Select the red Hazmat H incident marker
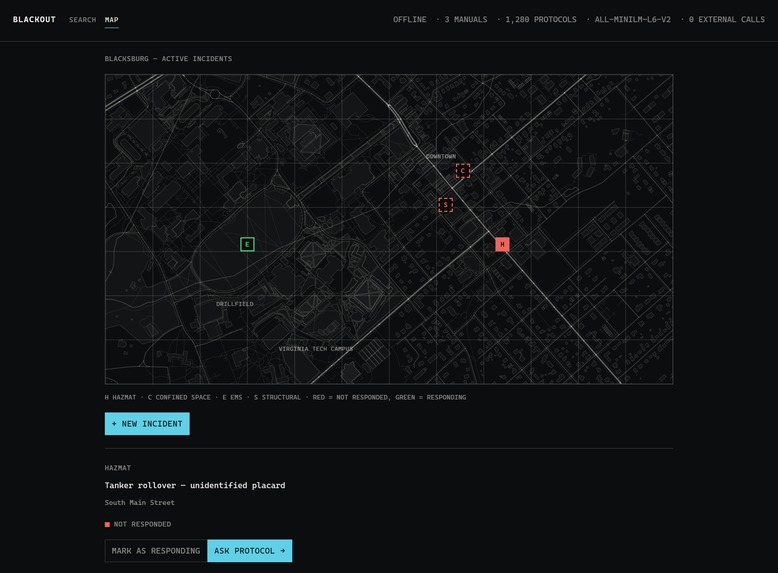Viewport: 778px width, 573px height. [502, 244]
